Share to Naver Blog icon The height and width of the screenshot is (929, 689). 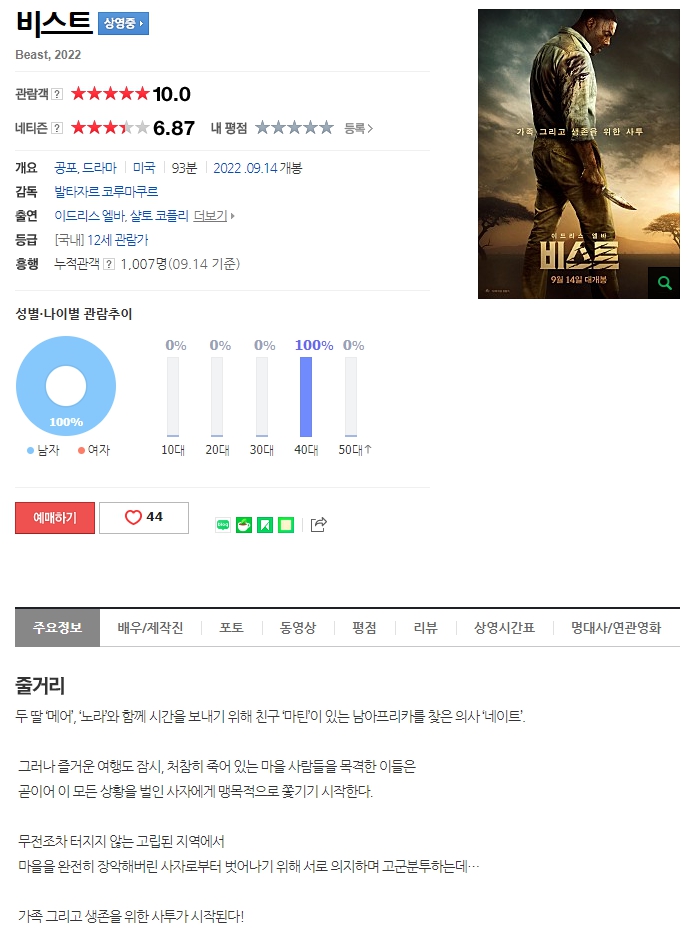click(223, 525)
